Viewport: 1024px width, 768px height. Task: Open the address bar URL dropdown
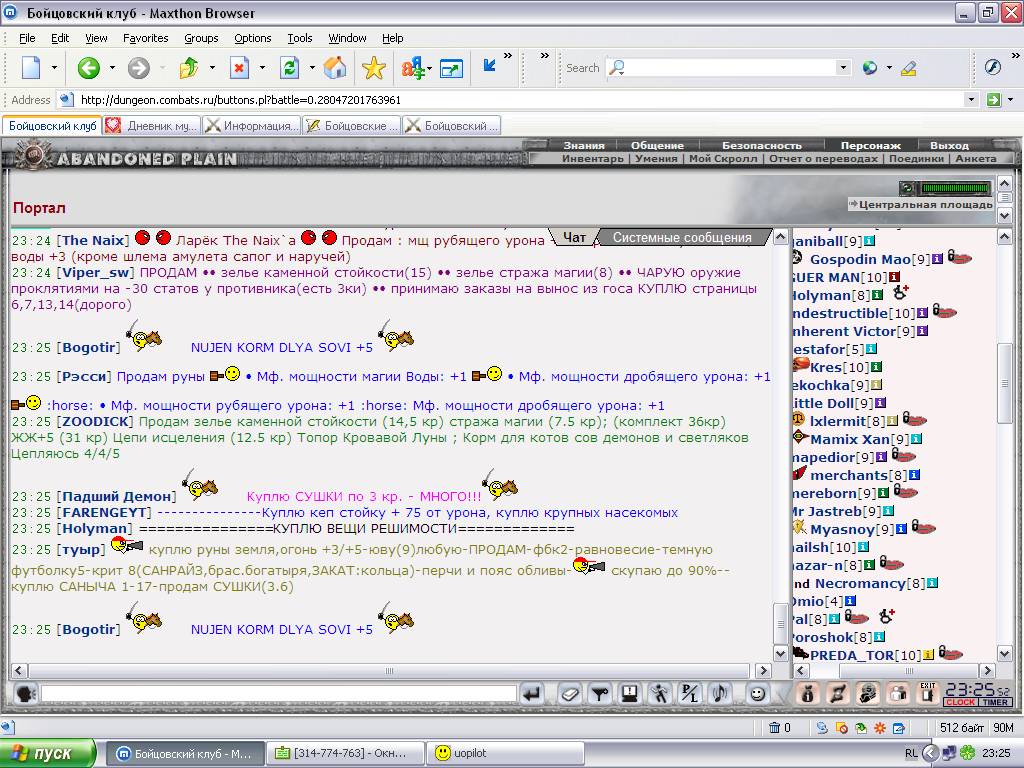click(x=972, y=100)
